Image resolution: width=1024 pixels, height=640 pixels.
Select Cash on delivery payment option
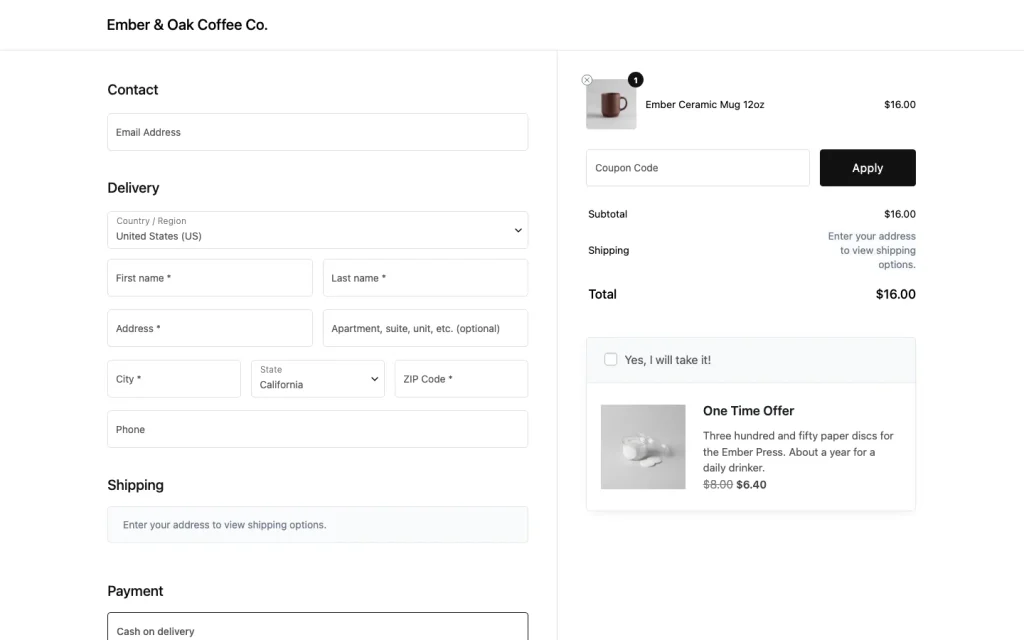[x=317, y=628]
